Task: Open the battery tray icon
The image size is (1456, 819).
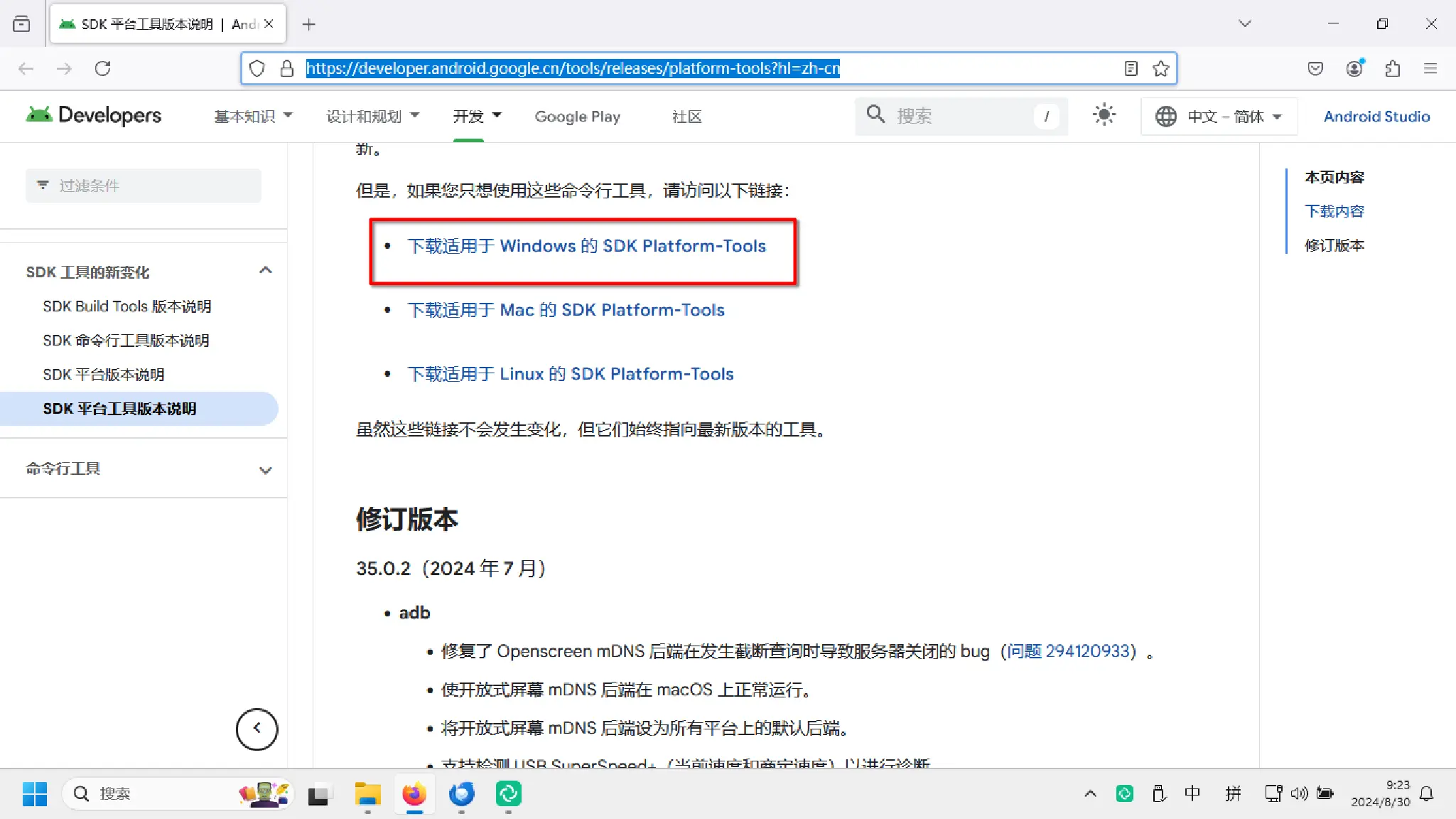Action: tap(1325, 793)
